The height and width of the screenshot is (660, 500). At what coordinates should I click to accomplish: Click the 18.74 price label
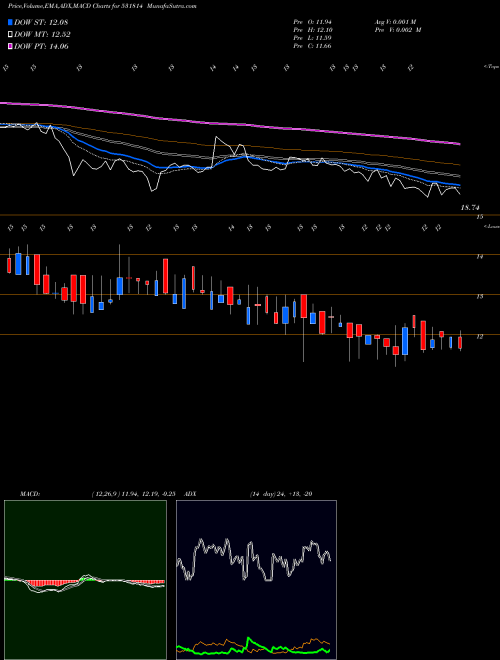[x=471, y=208]
